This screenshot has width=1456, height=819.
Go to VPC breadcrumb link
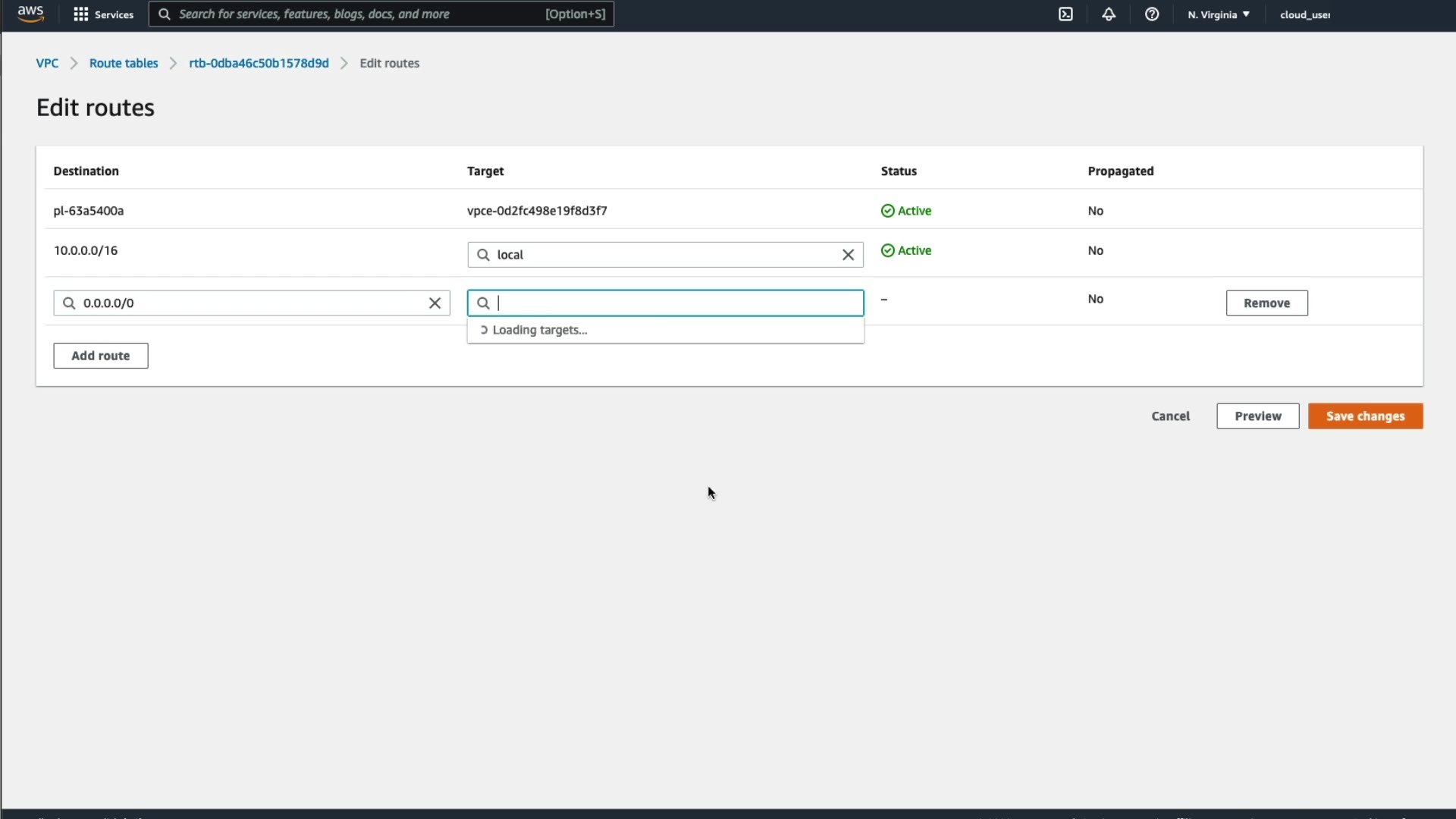[x=47, y=63]
